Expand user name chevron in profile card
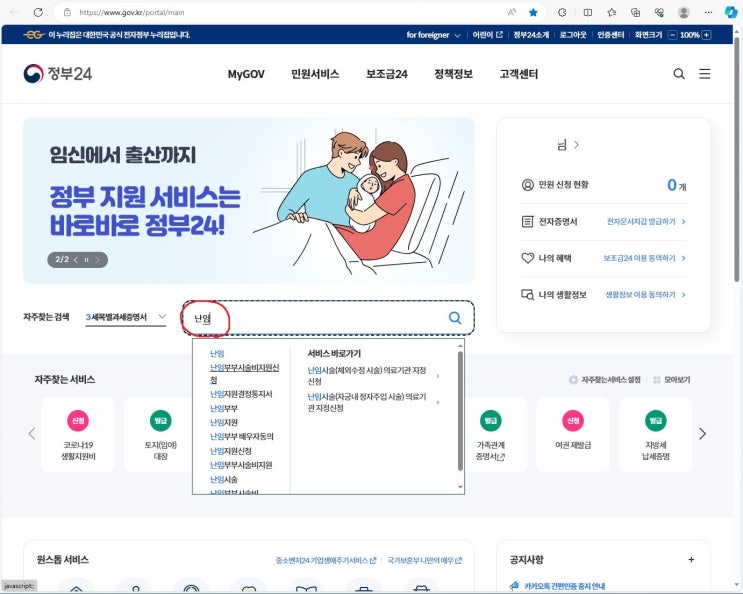 576,144
